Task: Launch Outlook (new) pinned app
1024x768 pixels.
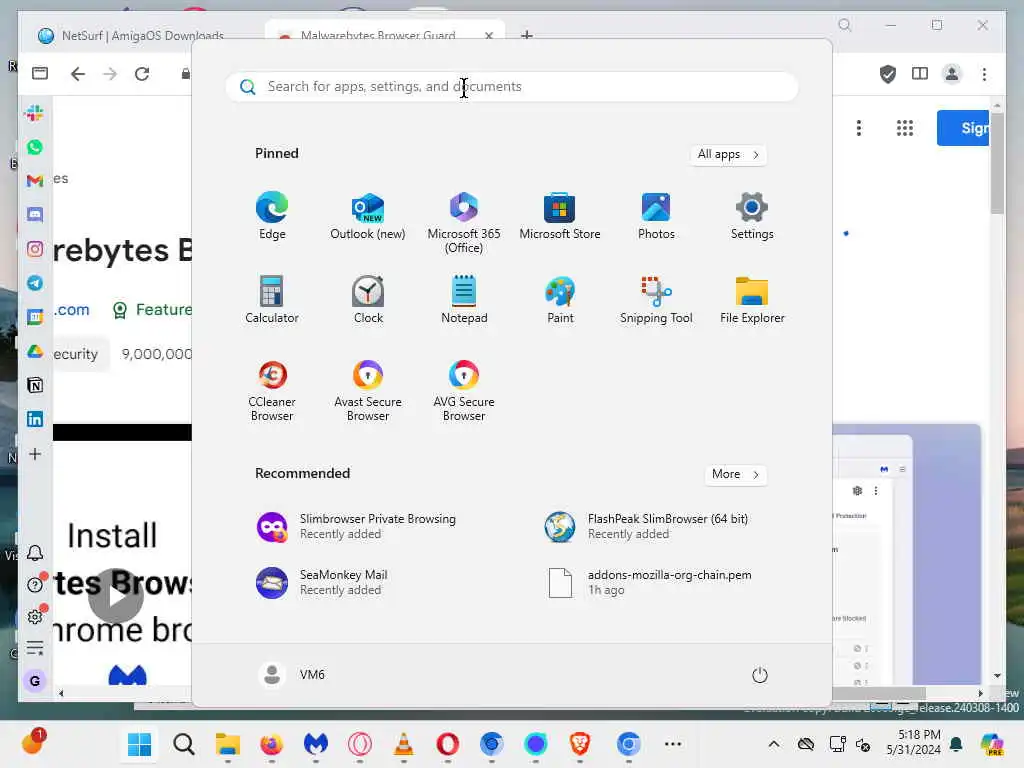Action: [x=368, y=216]
